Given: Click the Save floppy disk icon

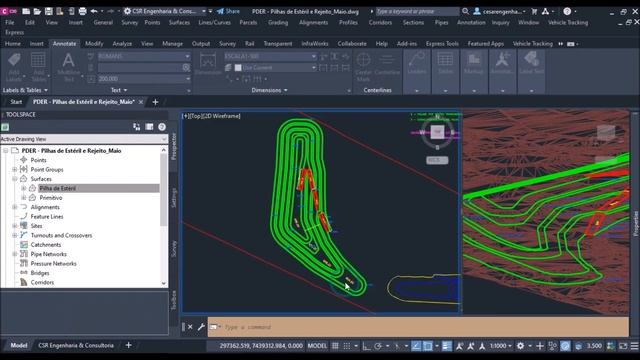Looking at the screenshot, I should point(49,11).
